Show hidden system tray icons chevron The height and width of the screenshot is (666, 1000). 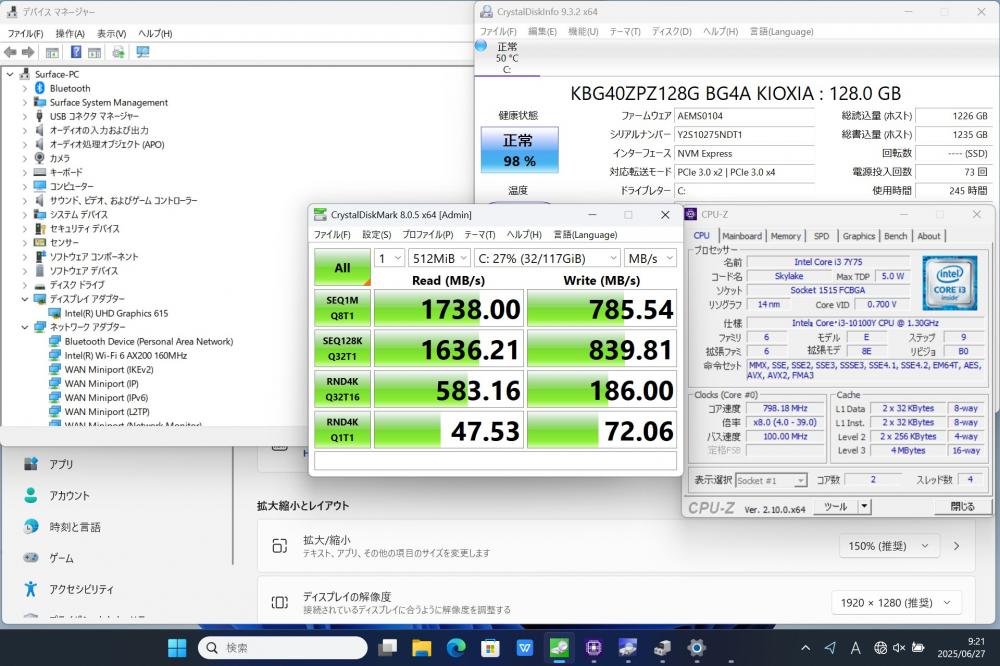(805, 648)
